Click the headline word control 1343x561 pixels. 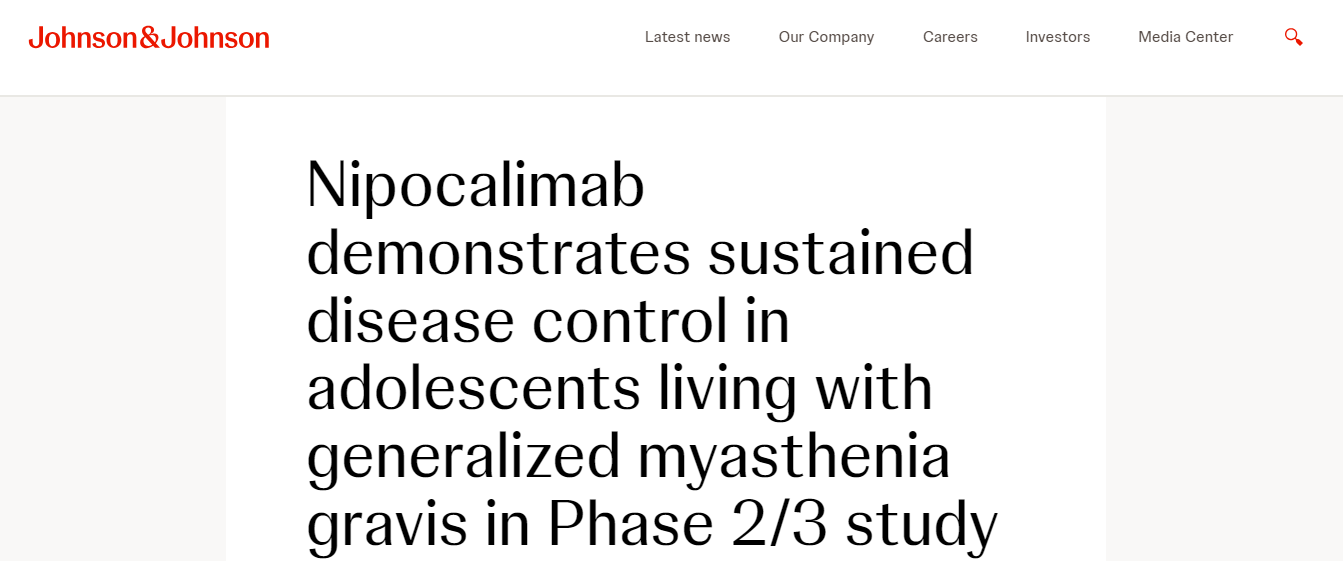(x=629, y=321)
